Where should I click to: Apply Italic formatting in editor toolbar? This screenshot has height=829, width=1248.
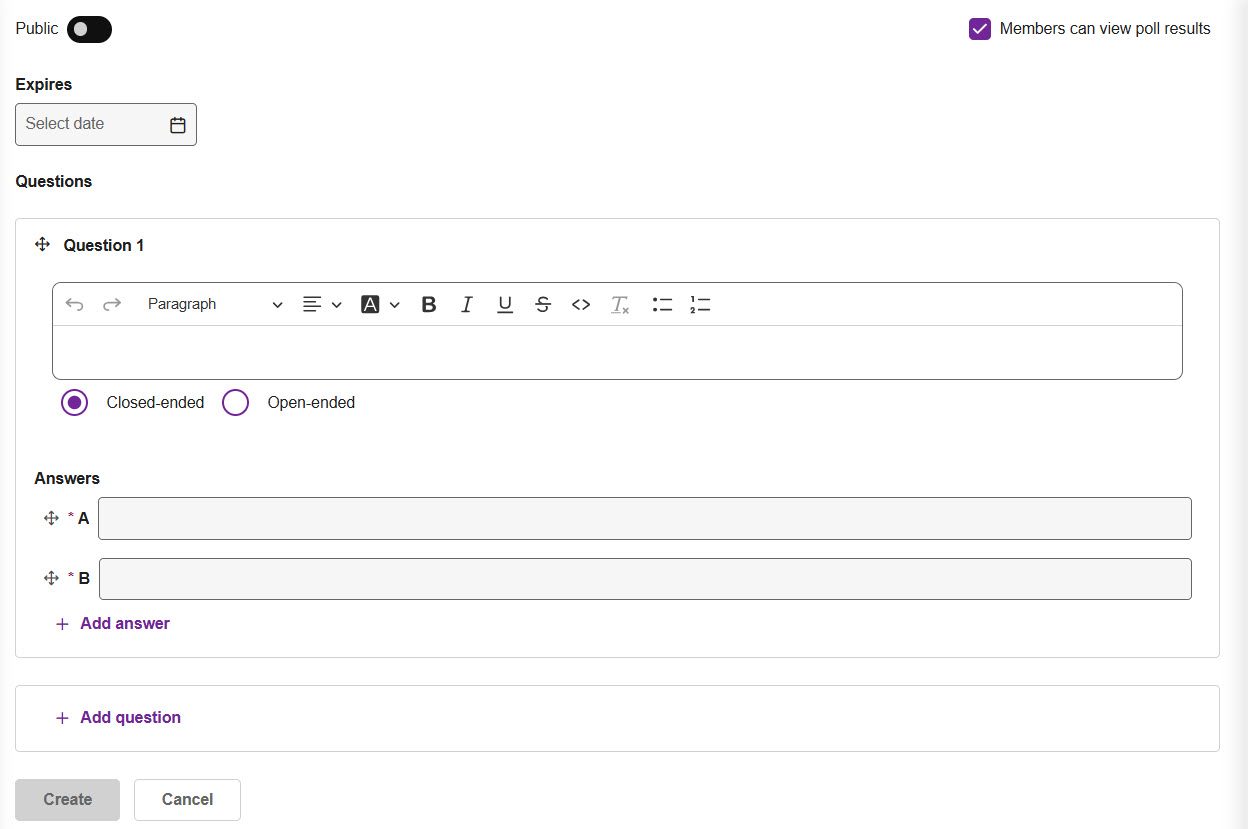[x=466, y=305]
